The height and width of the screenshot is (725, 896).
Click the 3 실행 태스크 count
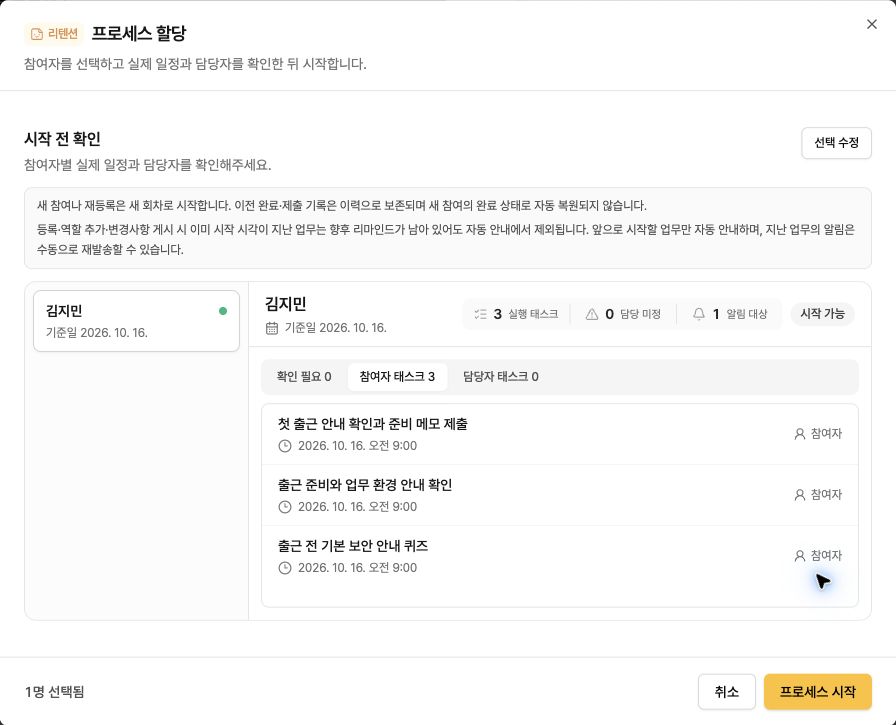click(517, 314)
